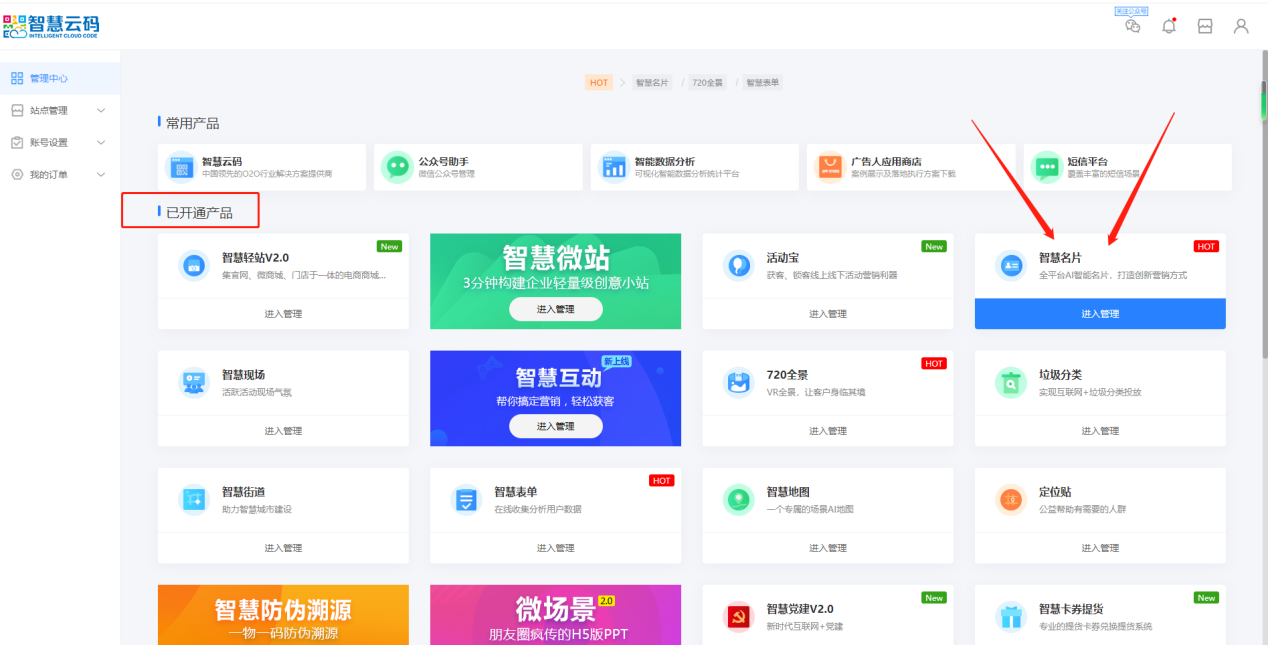Screen dimensions: 1268x645
Task: Open the message inbox icon in header
Action: click(1205, 27)
